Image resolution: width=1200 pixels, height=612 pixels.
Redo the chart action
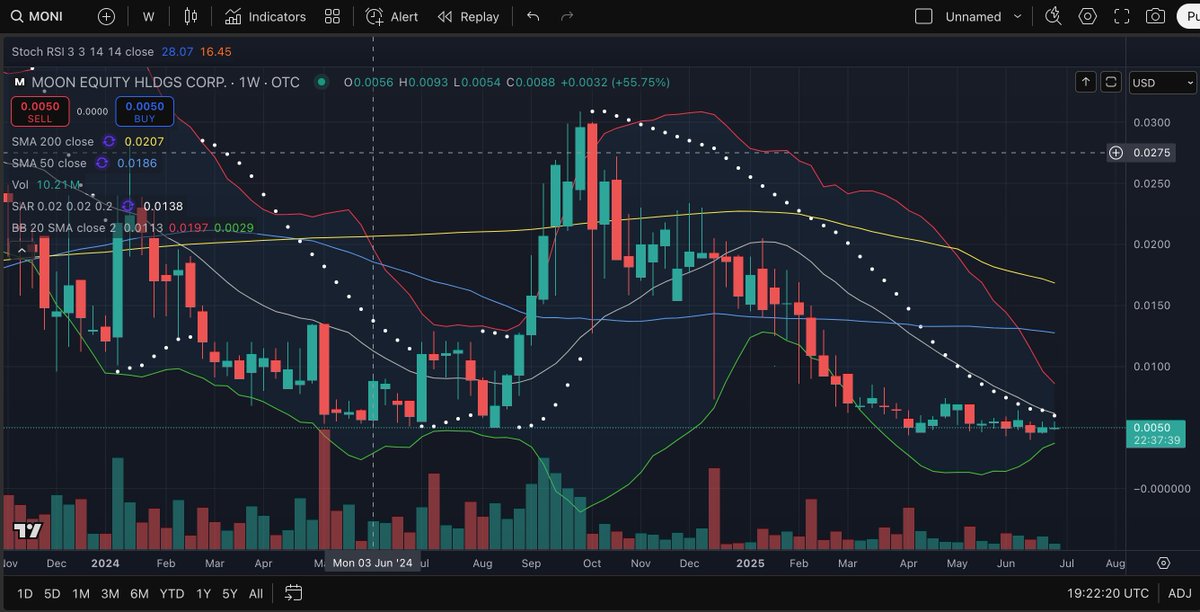pos(567,16)
